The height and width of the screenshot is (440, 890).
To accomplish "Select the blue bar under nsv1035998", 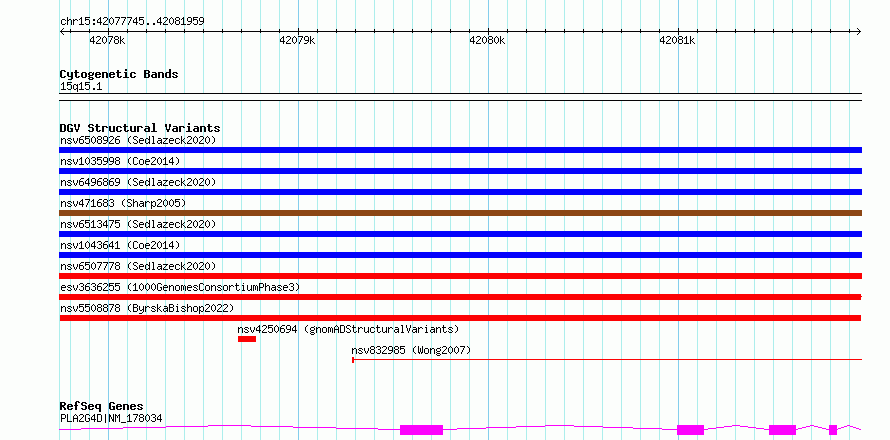I will click(460, 171).
